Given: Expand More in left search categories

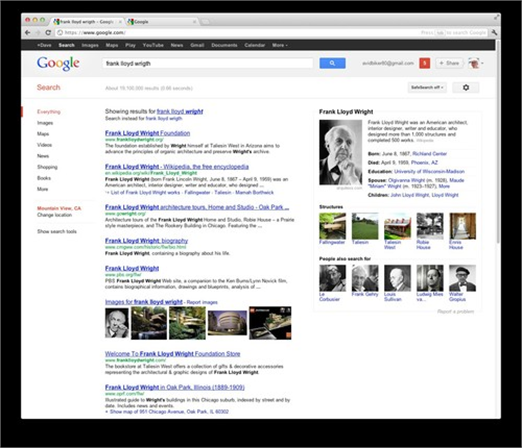Looking at the screenshot, I should point(43,189).
